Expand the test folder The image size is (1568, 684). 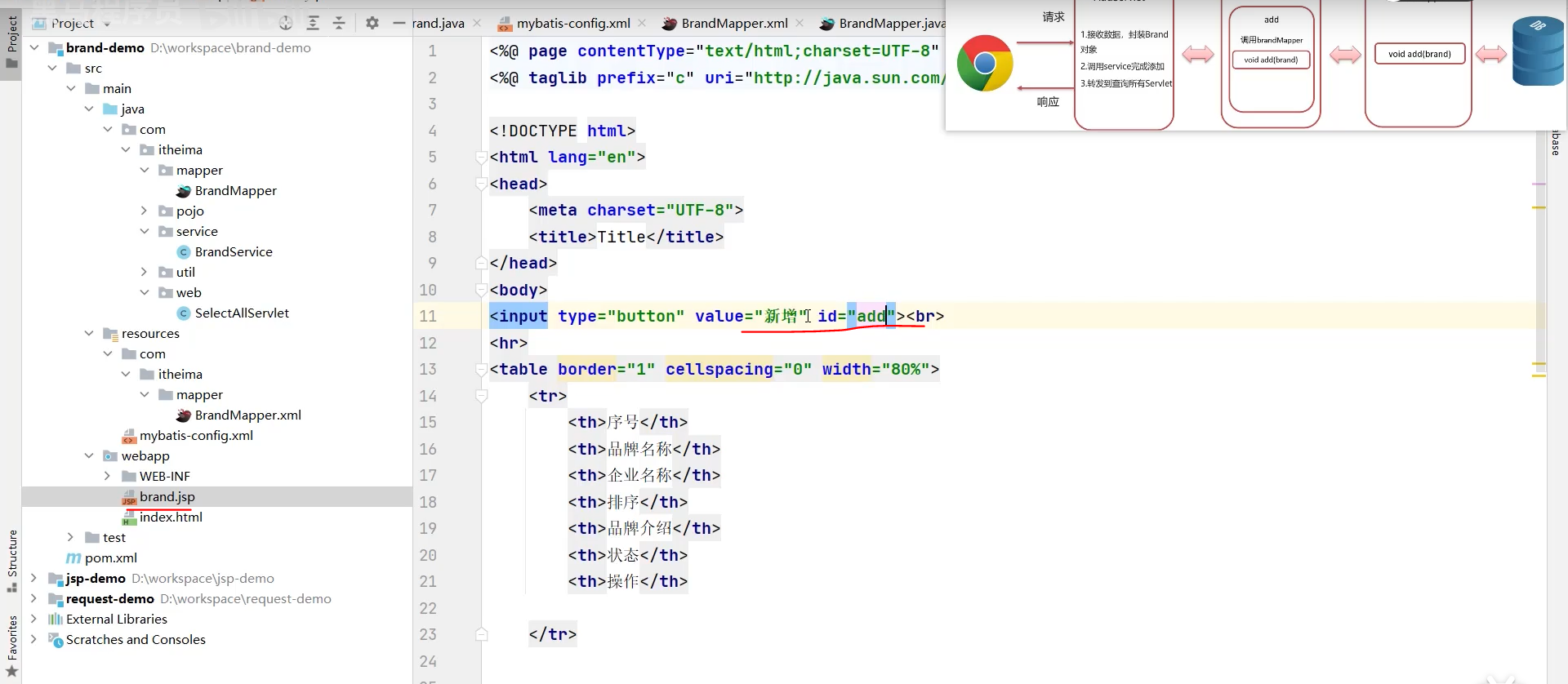coord(71,537)
